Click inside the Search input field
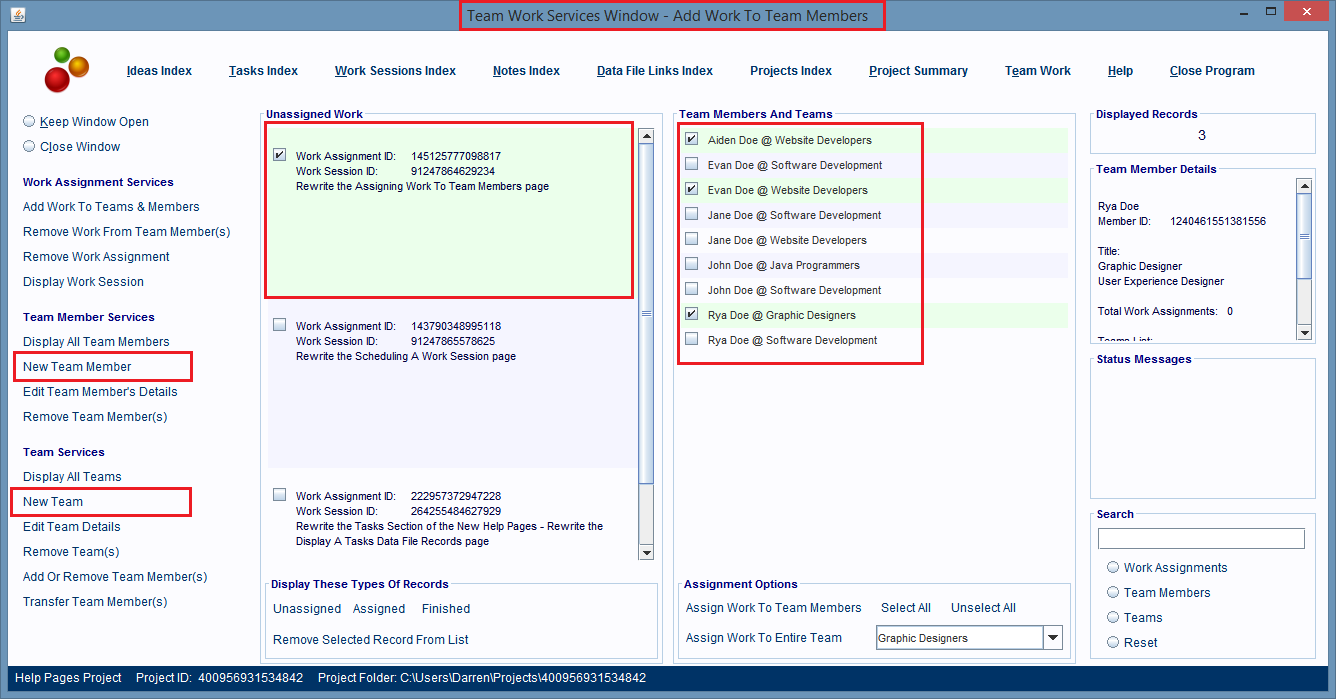This screenshot has height=699, width=1336. click(1200, 538)
